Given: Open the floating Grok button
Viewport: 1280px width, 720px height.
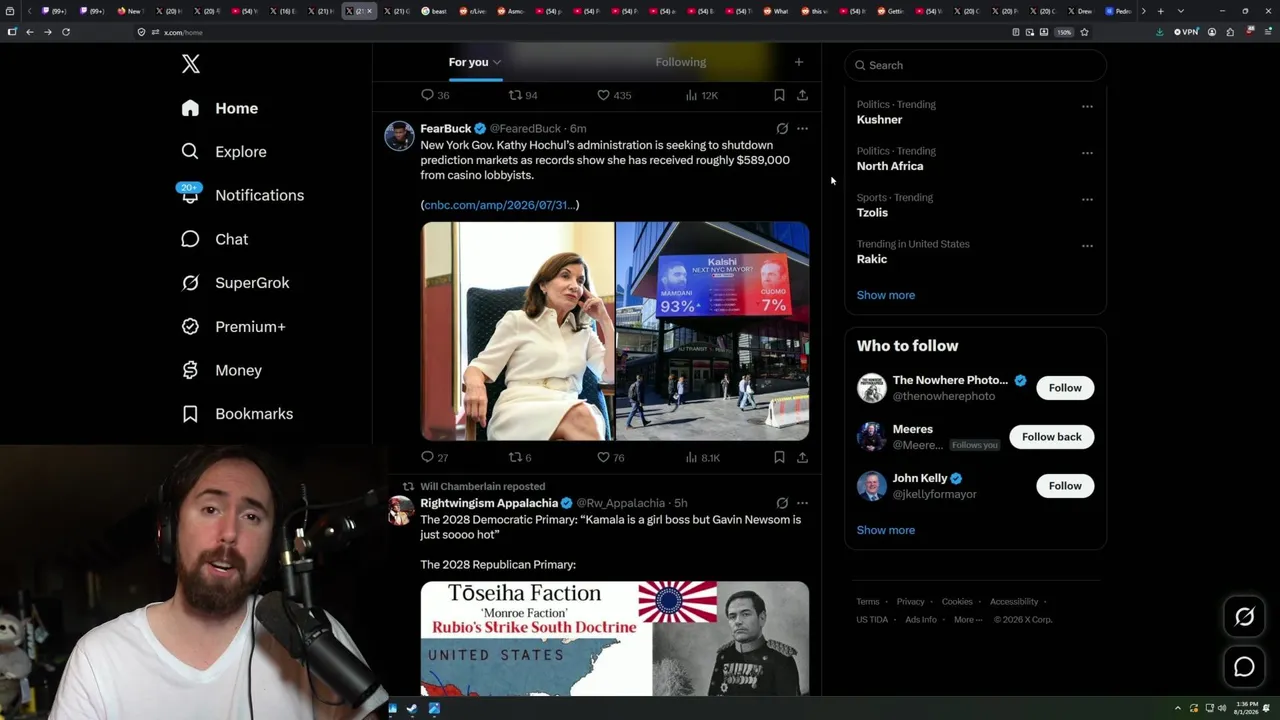Looking at the screenshot, I should [x=1244, y=617].
